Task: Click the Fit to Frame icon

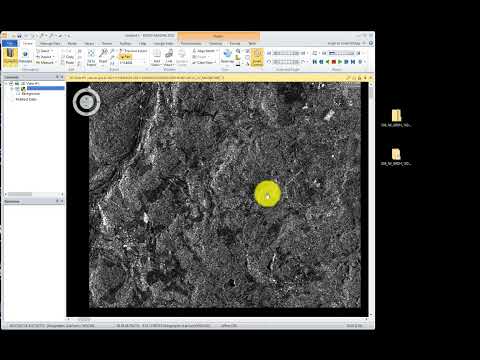Action: [x=91, y=57]
